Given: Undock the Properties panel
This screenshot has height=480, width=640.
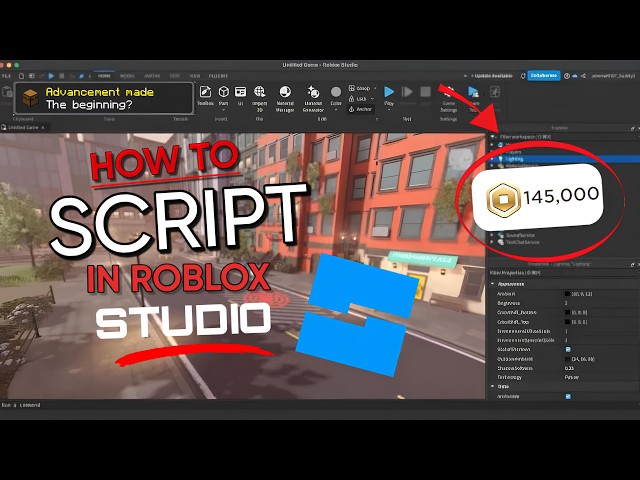Looking at the screenshot, I should 632,264.
